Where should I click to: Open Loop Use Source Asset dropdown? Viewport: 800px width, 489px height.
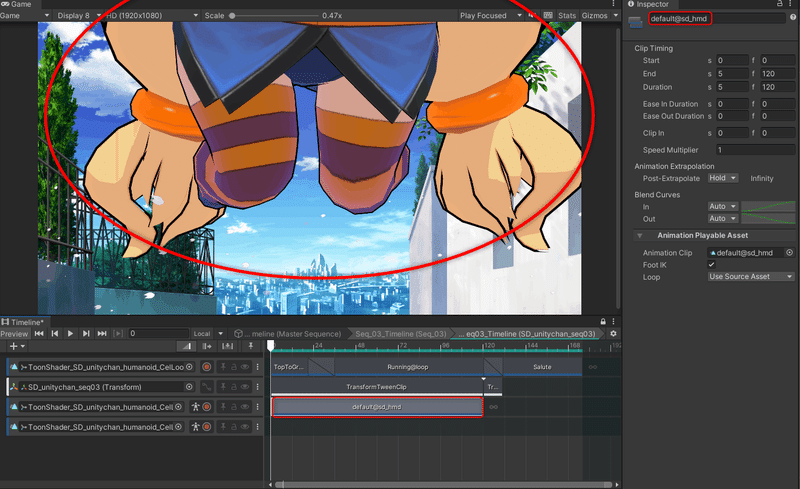coord(751,277)
